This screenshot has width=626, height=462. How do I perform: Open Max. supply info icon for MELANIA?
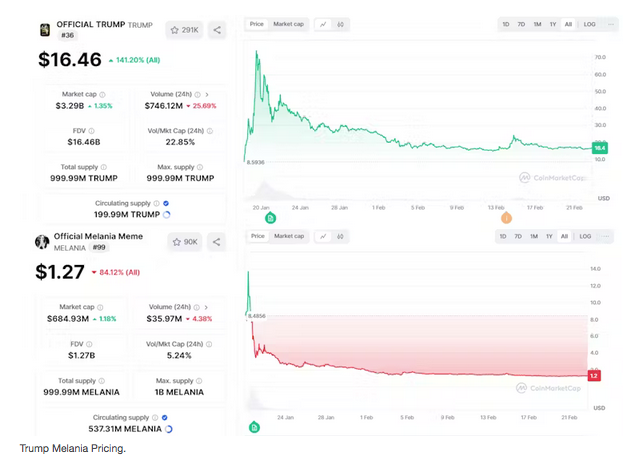click(x=199, y=381)
